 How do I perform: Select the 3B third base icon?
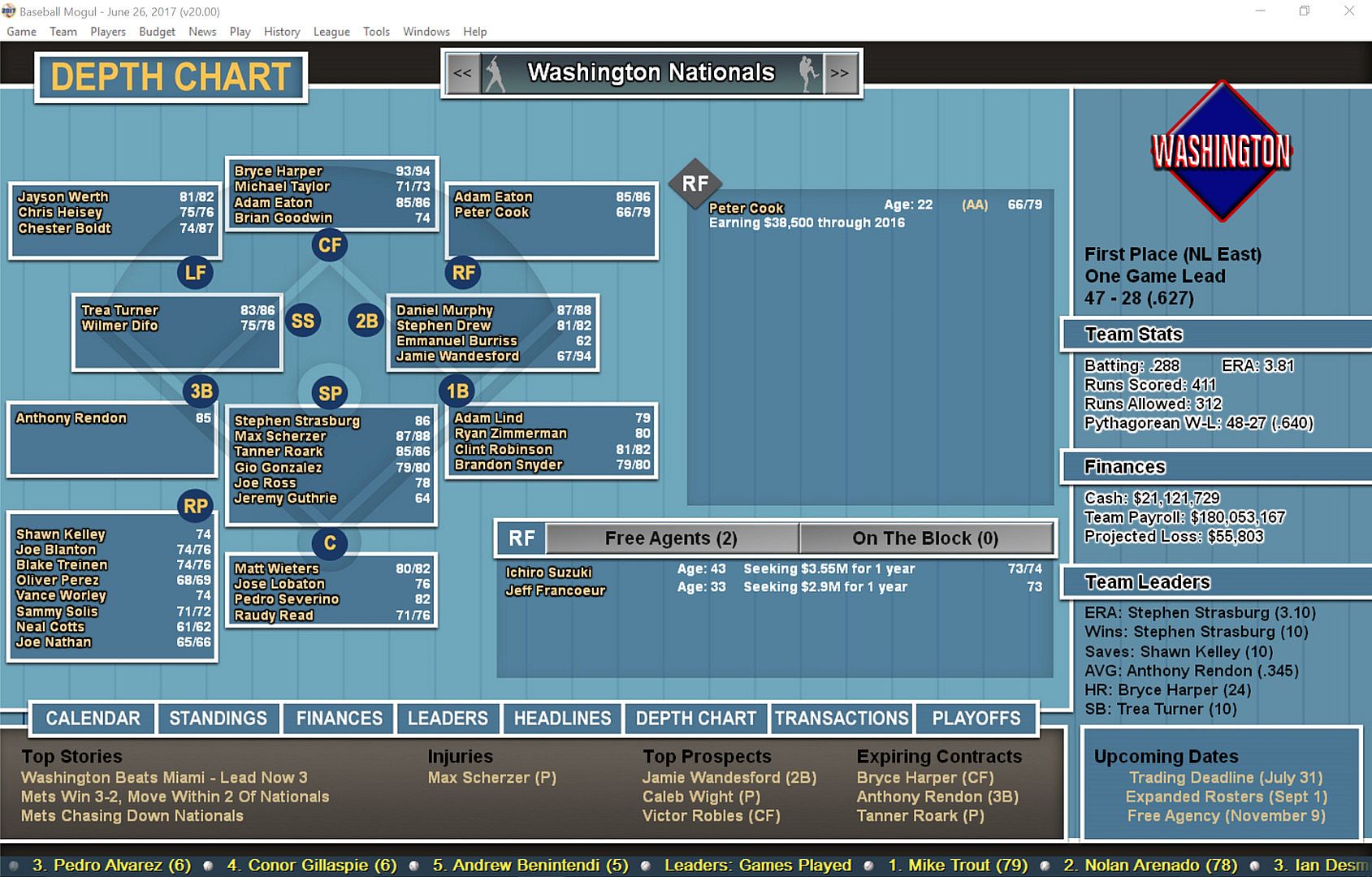201,391
